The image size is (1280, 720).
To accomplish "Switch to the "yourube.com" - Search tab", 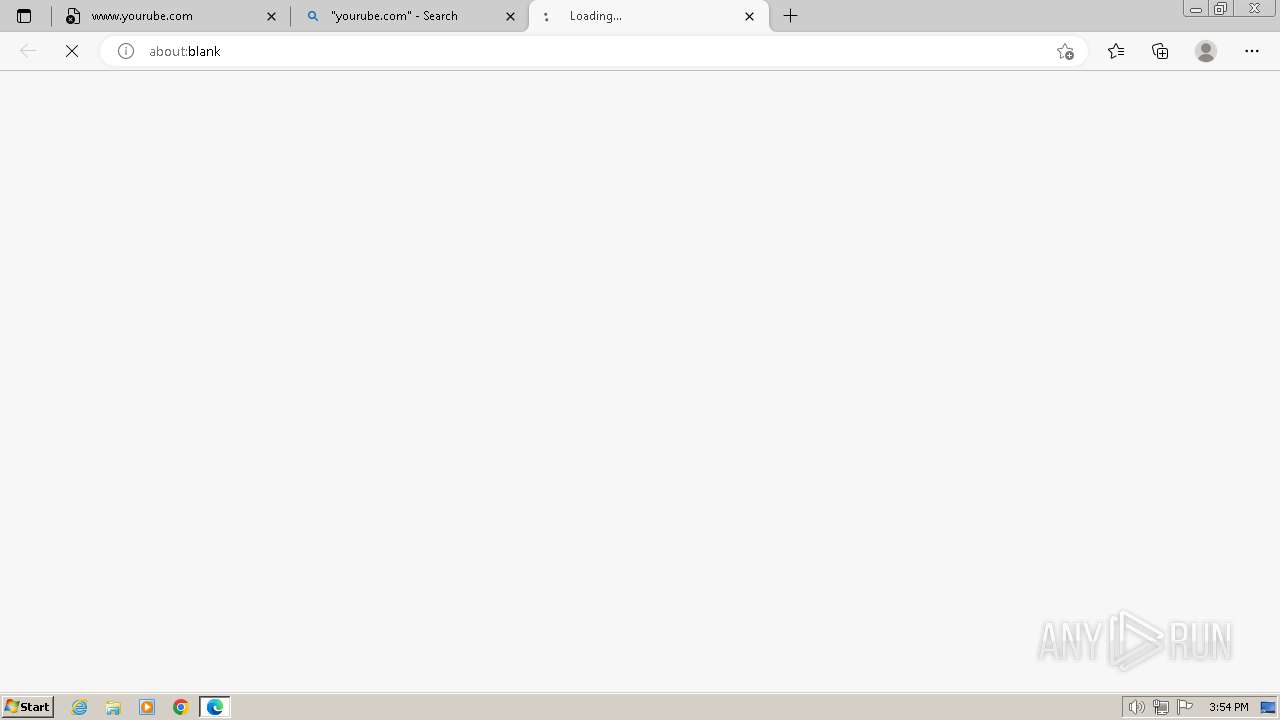I will (410, 16).
